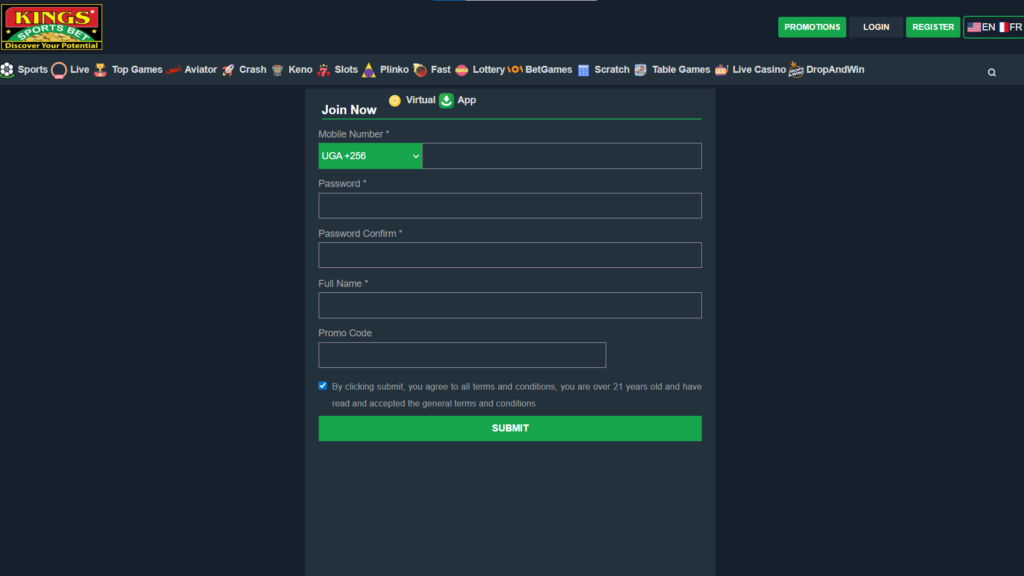Click the Scratch card icon
Screen dimensions: 1024x576
584,70
